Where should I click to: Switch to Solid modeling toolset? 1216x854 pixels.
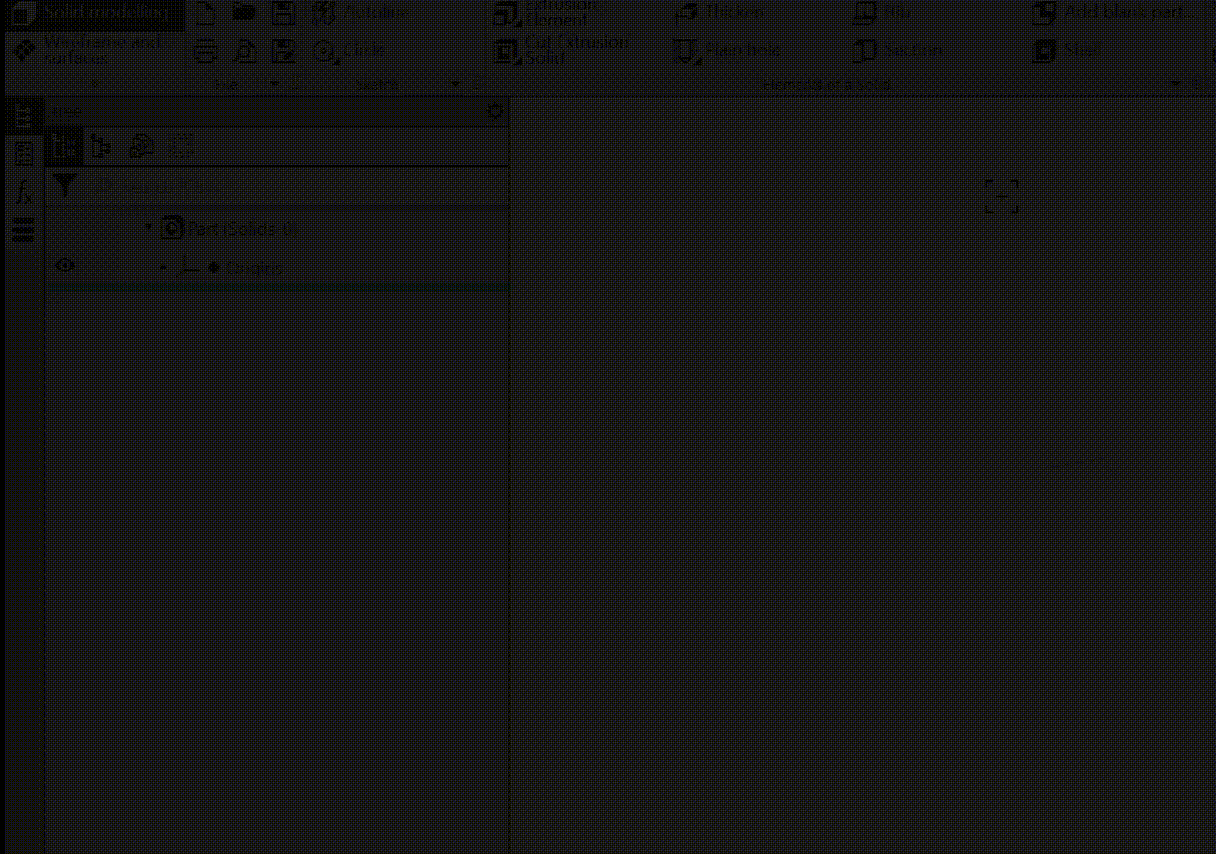coord(93,14)
